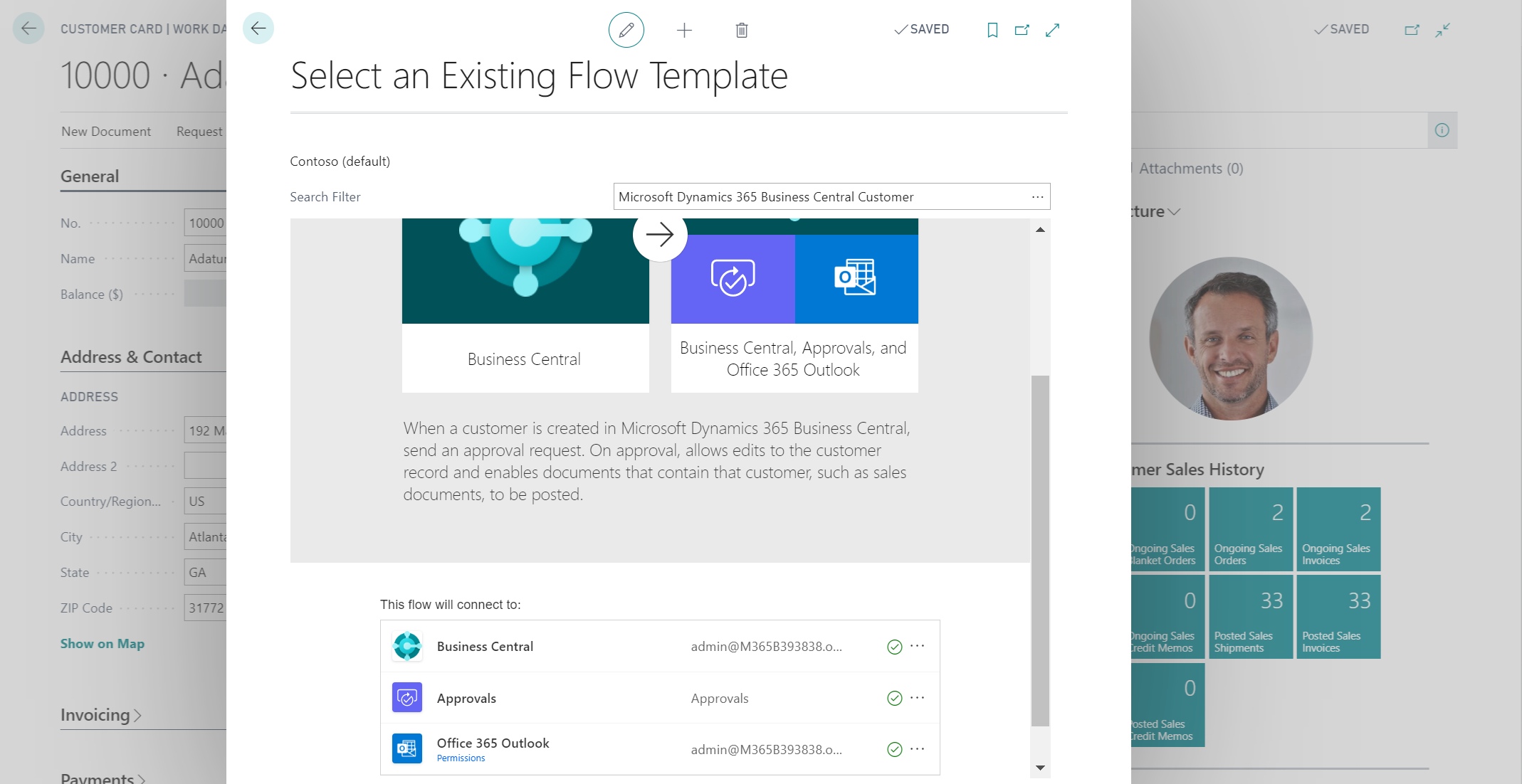Open more options for Business Central connection
1522x784 pixels.
click(x=918, y=645)
